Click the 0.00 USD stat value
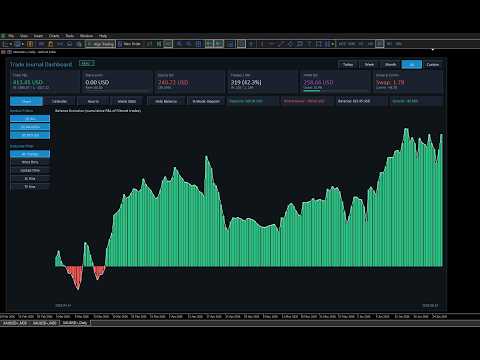Viewport: 480px width, 360px height. 97,82
